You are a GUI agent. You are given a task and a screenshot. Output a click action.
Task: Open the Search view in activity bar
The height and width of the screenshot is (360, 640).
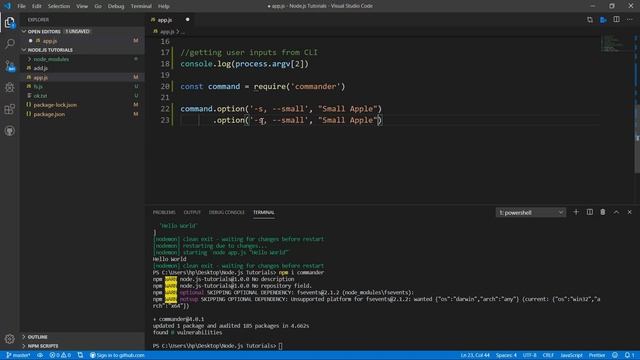pos(10,43)
